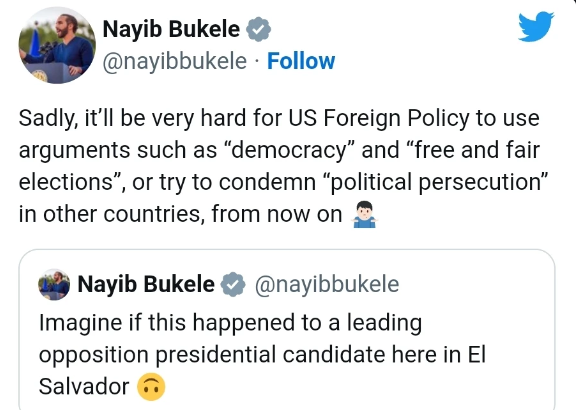Click the shrugging person emoji in the tweet
Viewport: 576px width, 410px height.
(x=364, y=214)
